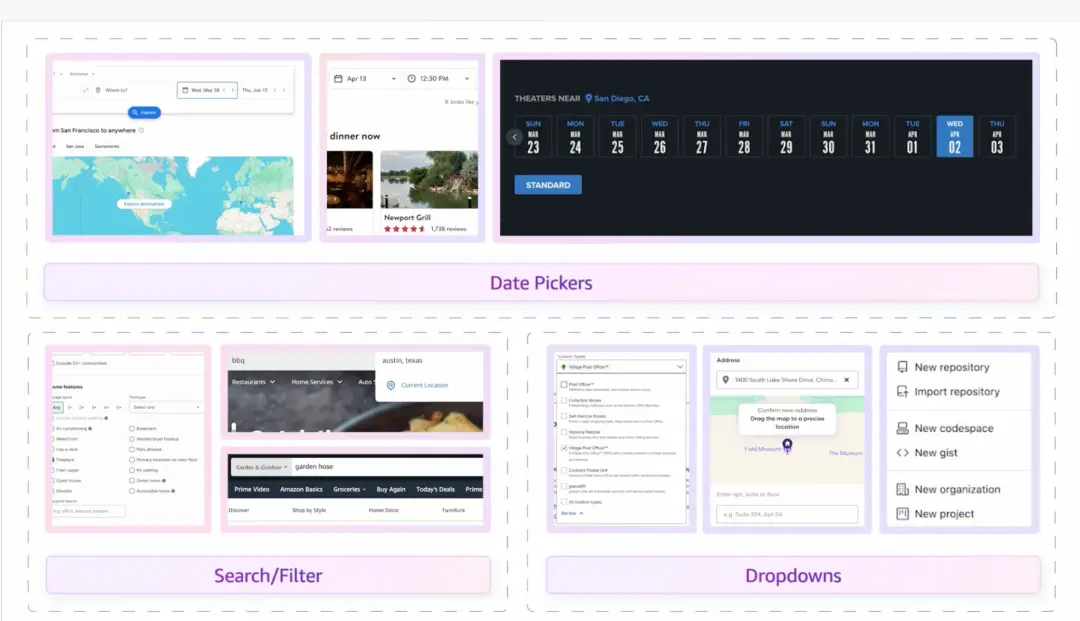Expand the Village Post Office location types dropdown

pos(680,367)
